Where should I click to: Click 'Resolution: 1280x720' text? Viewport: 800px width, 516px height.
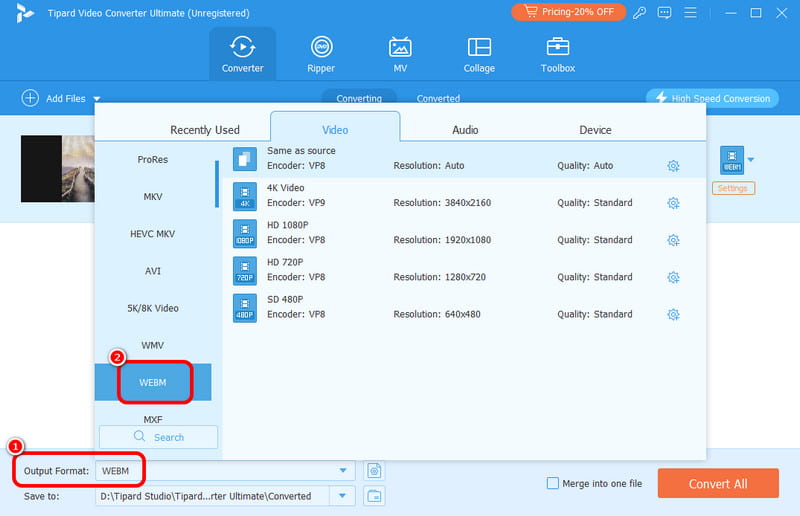[x=439, y=277]
